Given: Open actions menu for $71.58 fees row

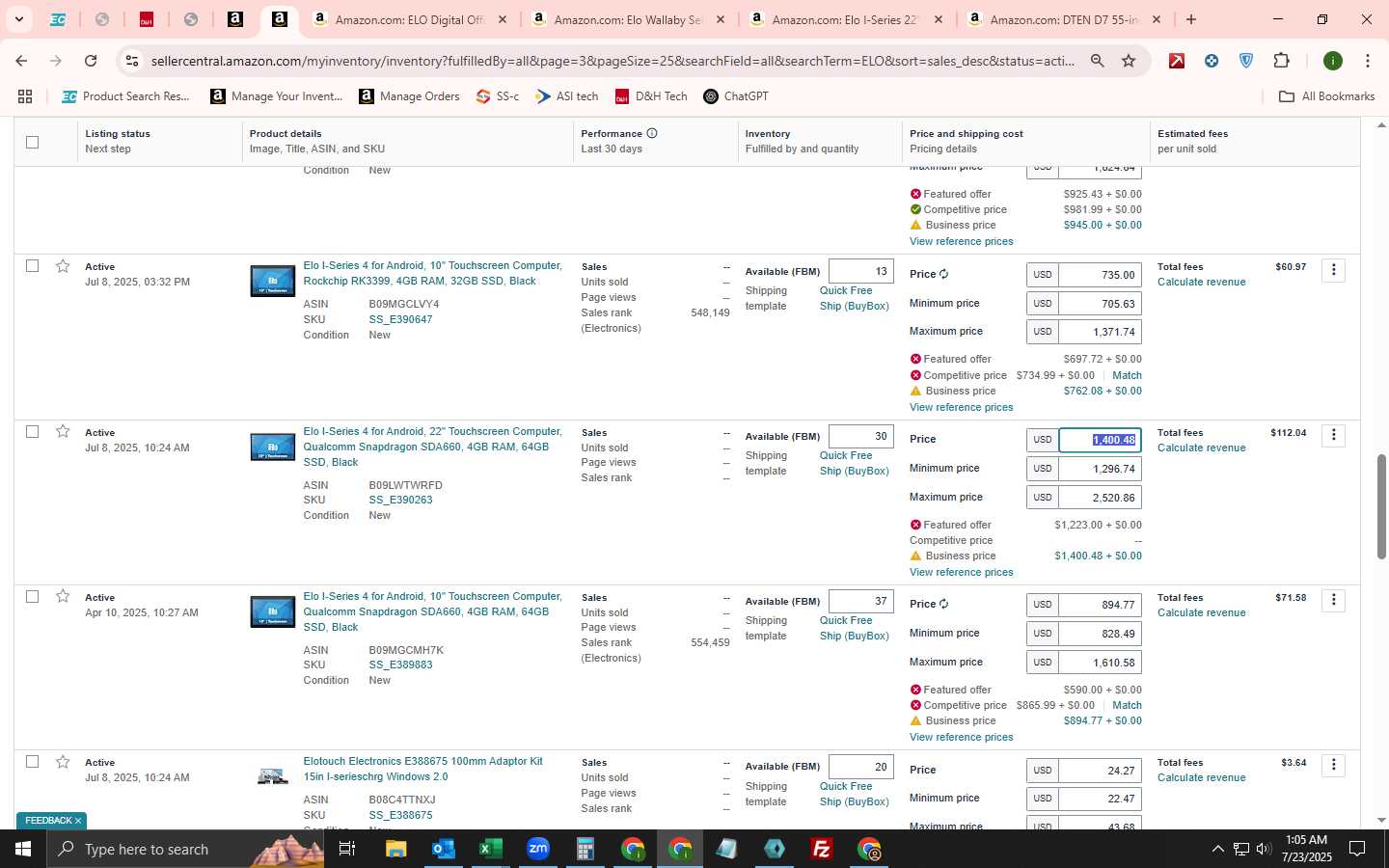Looking at the screenshot, I should tap(1334, 600).
